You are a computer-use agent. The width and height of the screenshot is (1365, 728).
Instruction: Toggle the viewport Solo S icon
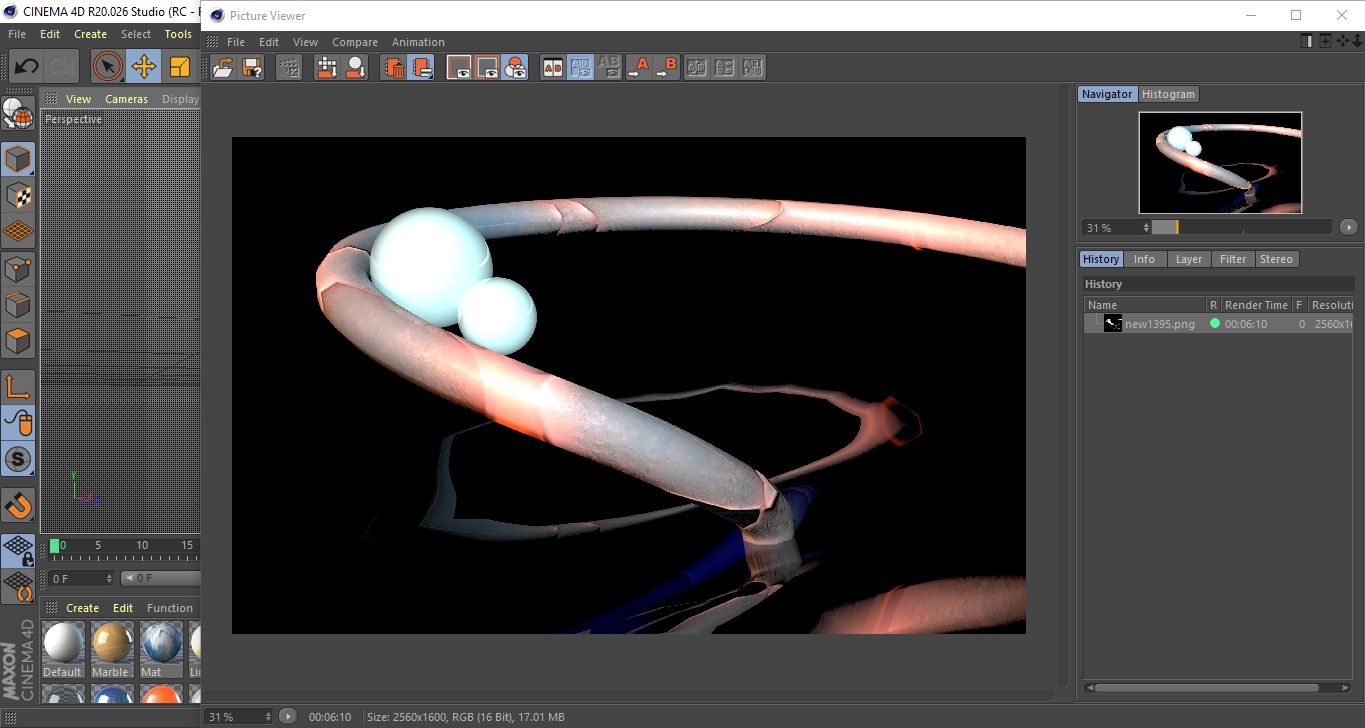[x=18, y=460]
